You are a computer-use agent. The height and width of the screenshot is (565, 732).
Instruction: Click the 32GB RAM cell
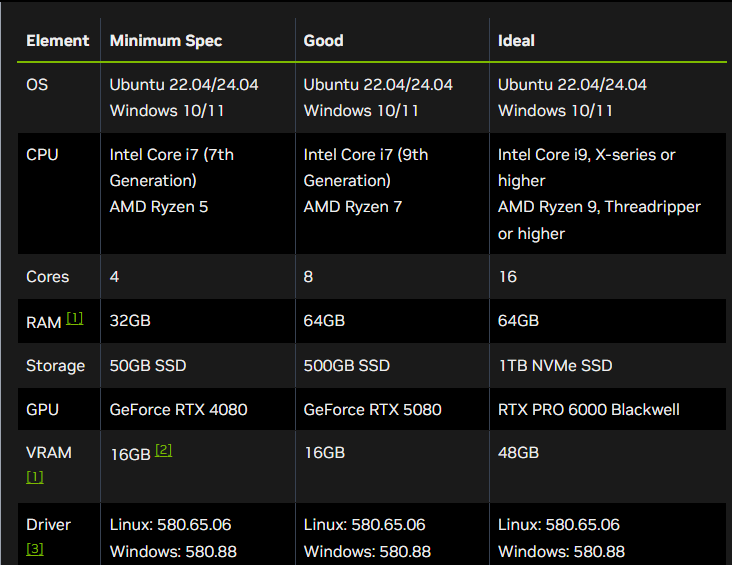pyautogui.click(x=130, y=321)
